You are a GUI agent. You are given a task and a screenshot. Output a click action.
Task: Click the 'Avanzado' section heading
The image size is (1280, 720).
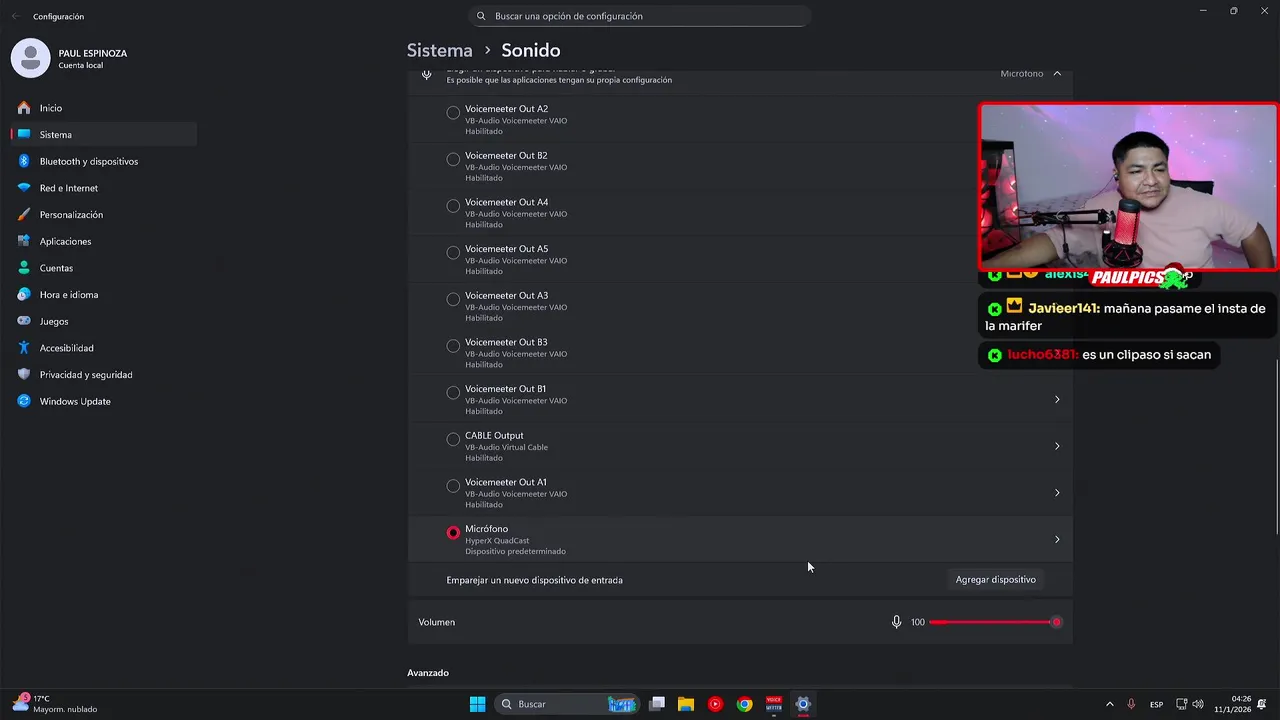click(x=428, y=673)
